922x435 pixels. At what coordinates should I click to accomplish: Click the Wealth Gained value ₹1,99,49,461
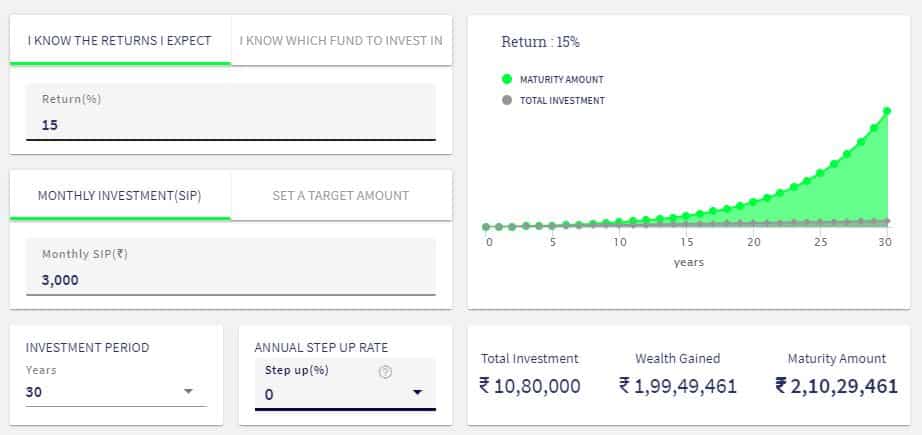coord(678,386)
